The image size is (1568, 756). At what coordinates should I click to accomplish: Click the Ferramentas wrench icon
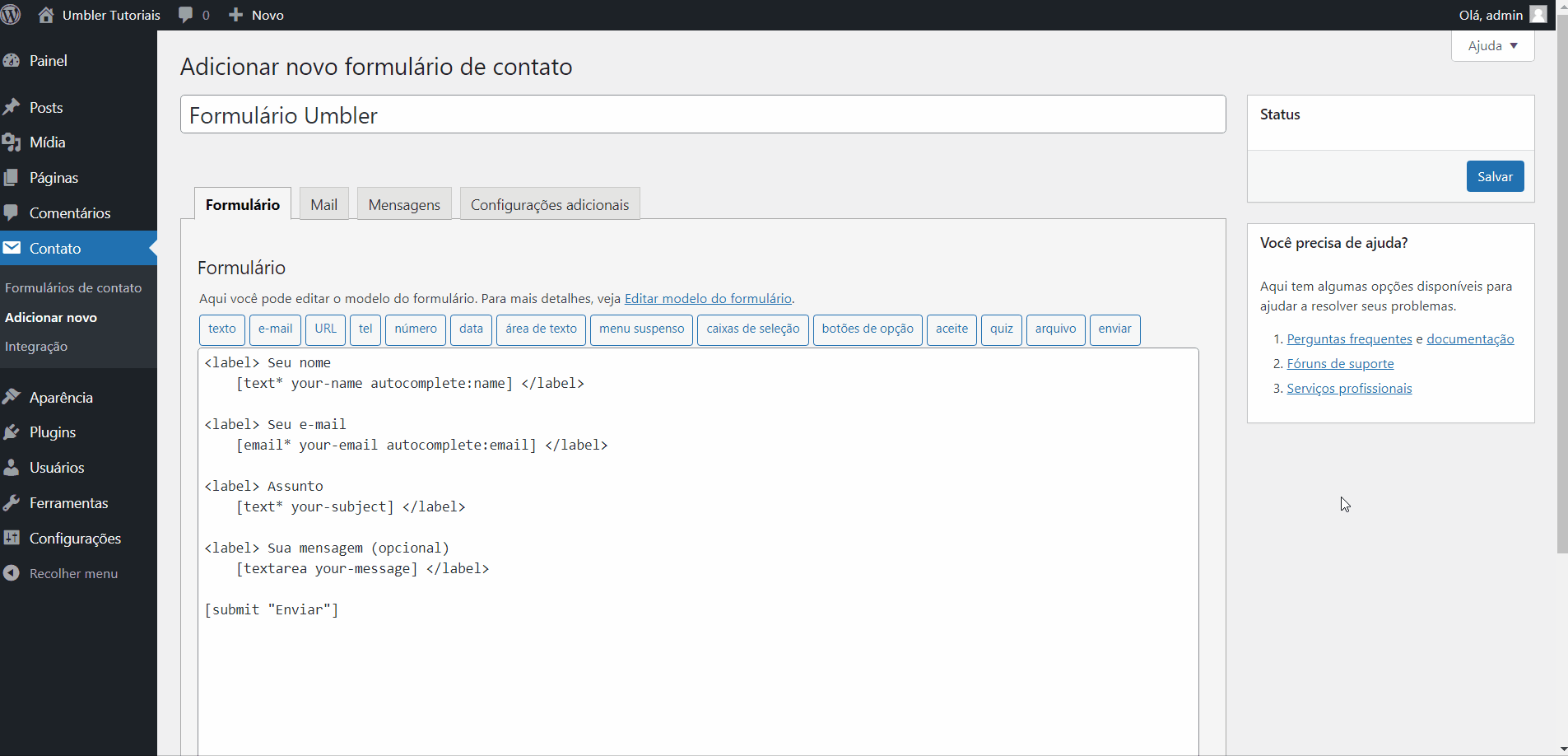point(12,503)
